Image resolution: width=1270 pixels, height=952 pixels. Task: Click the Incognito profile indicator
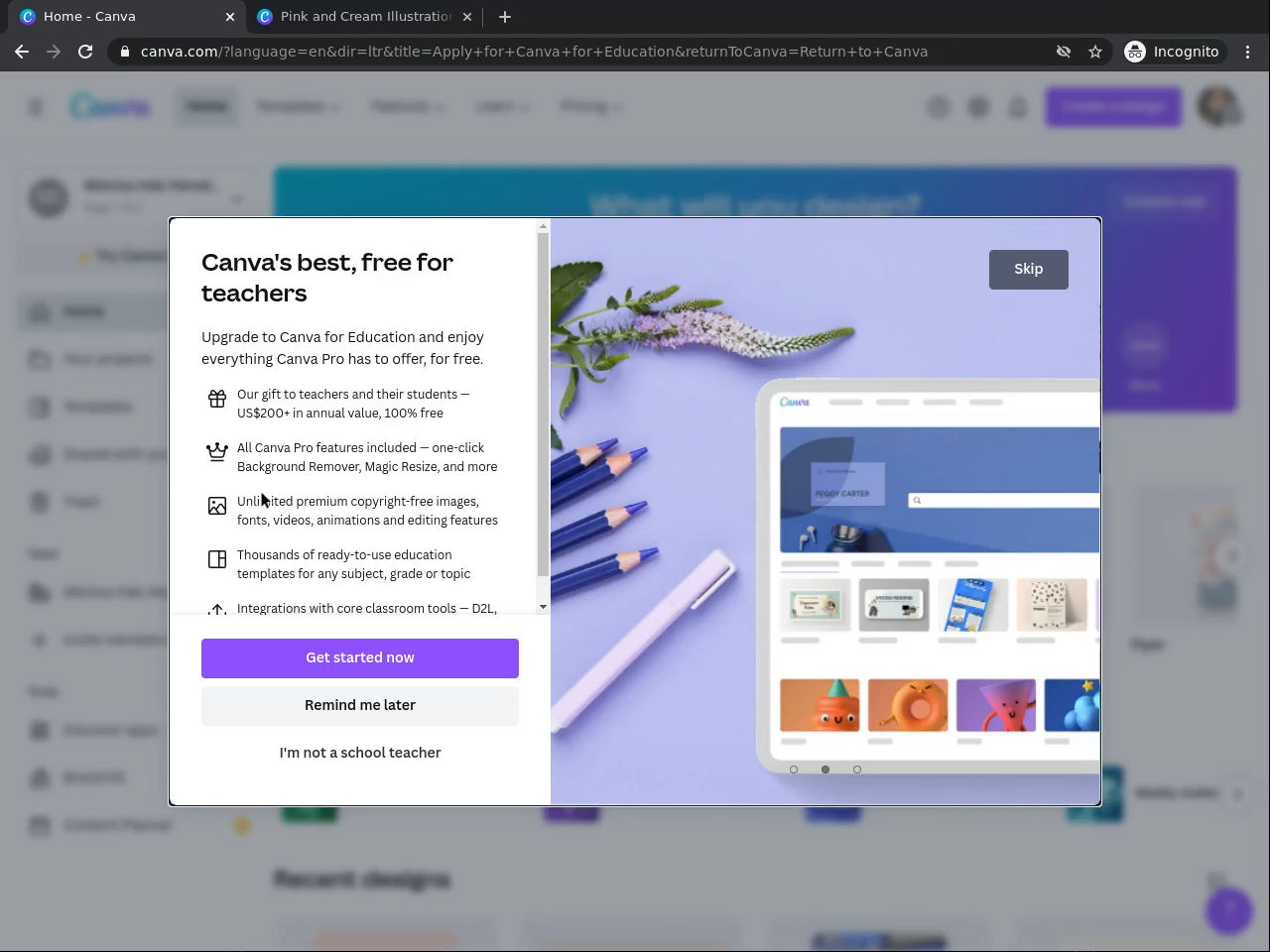point(1173,52)
